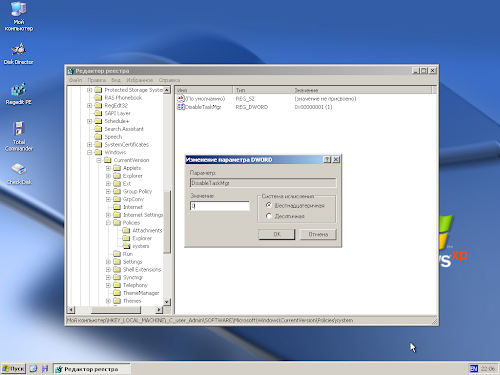The height and width of the screenshot is (375, 500).
Task: Click the Attachments folder icon
Action: (126, 230)
